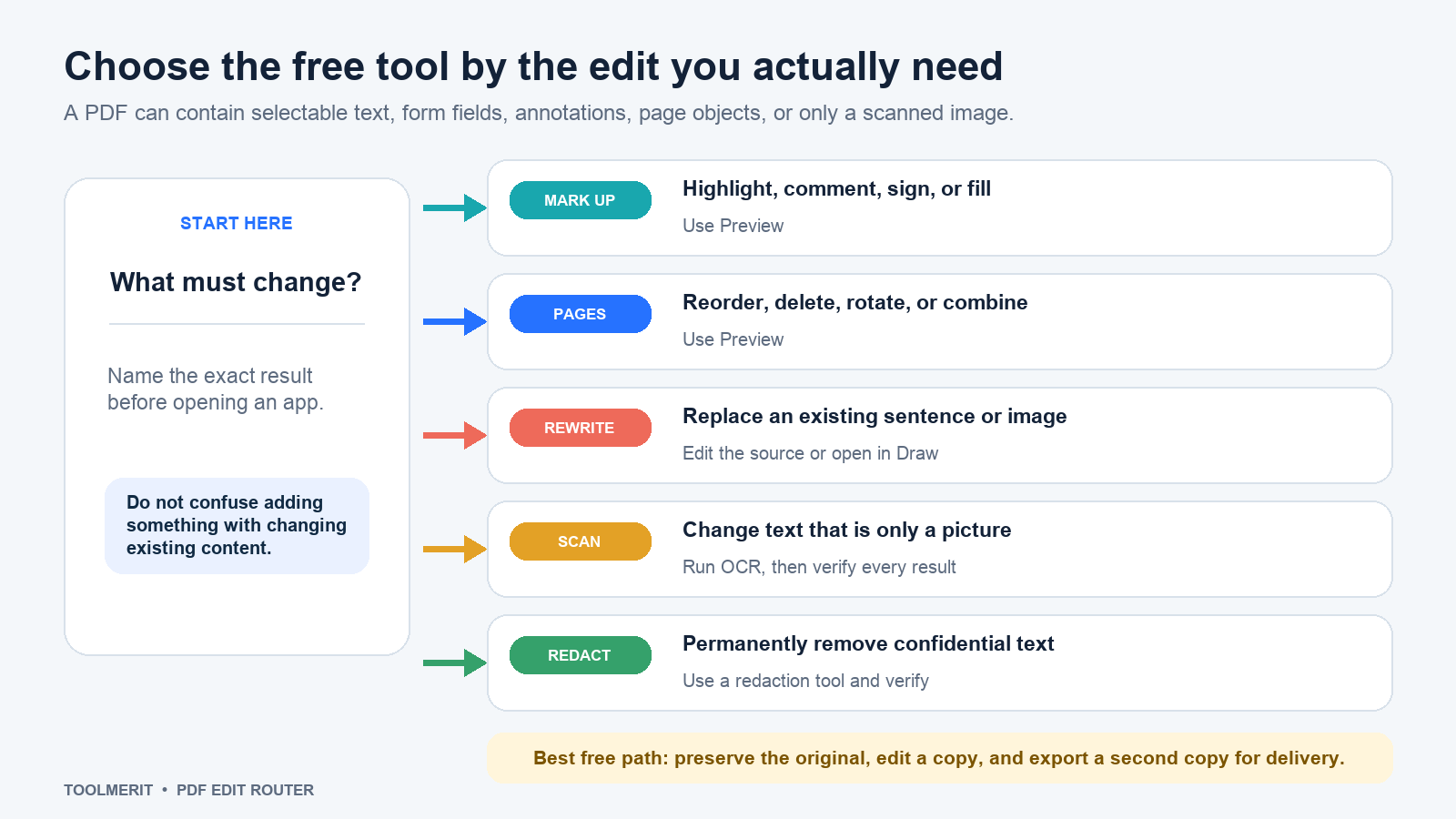Click the 'Best free path' yellow banner

[x=940, y=758]
